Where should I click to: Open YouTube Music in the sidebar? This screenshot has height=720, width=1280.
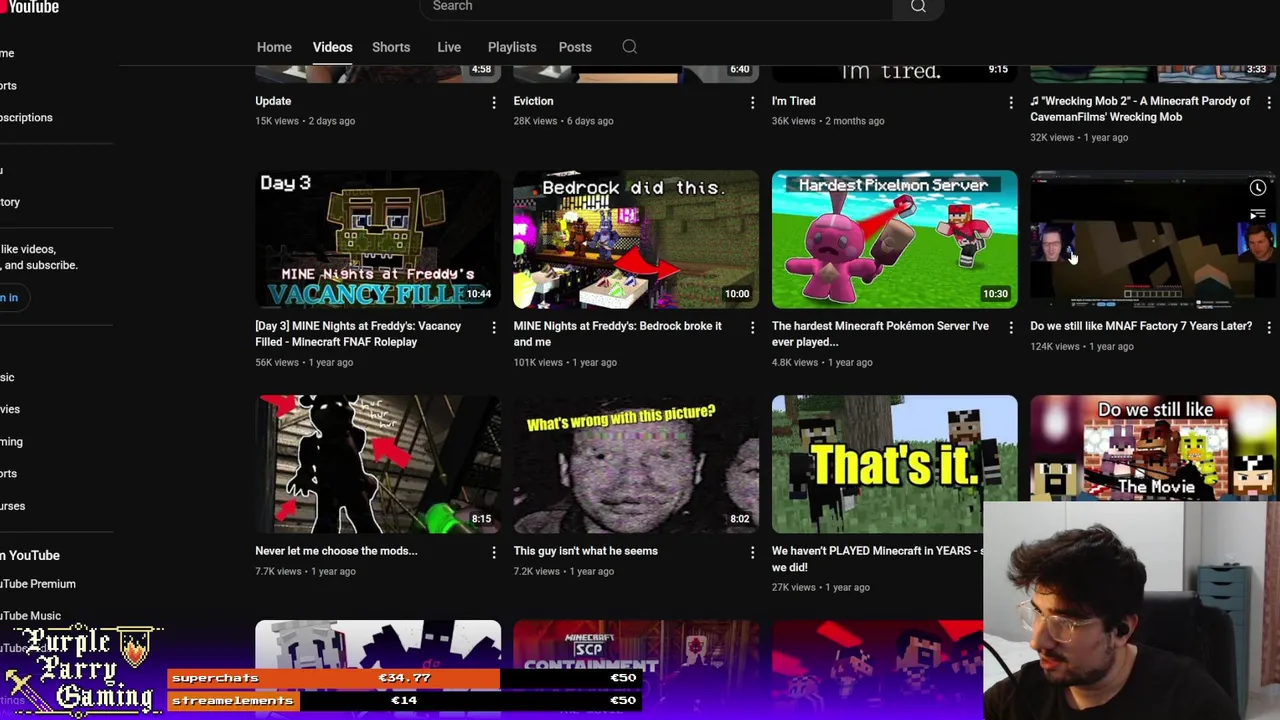(x=30, y=616)
